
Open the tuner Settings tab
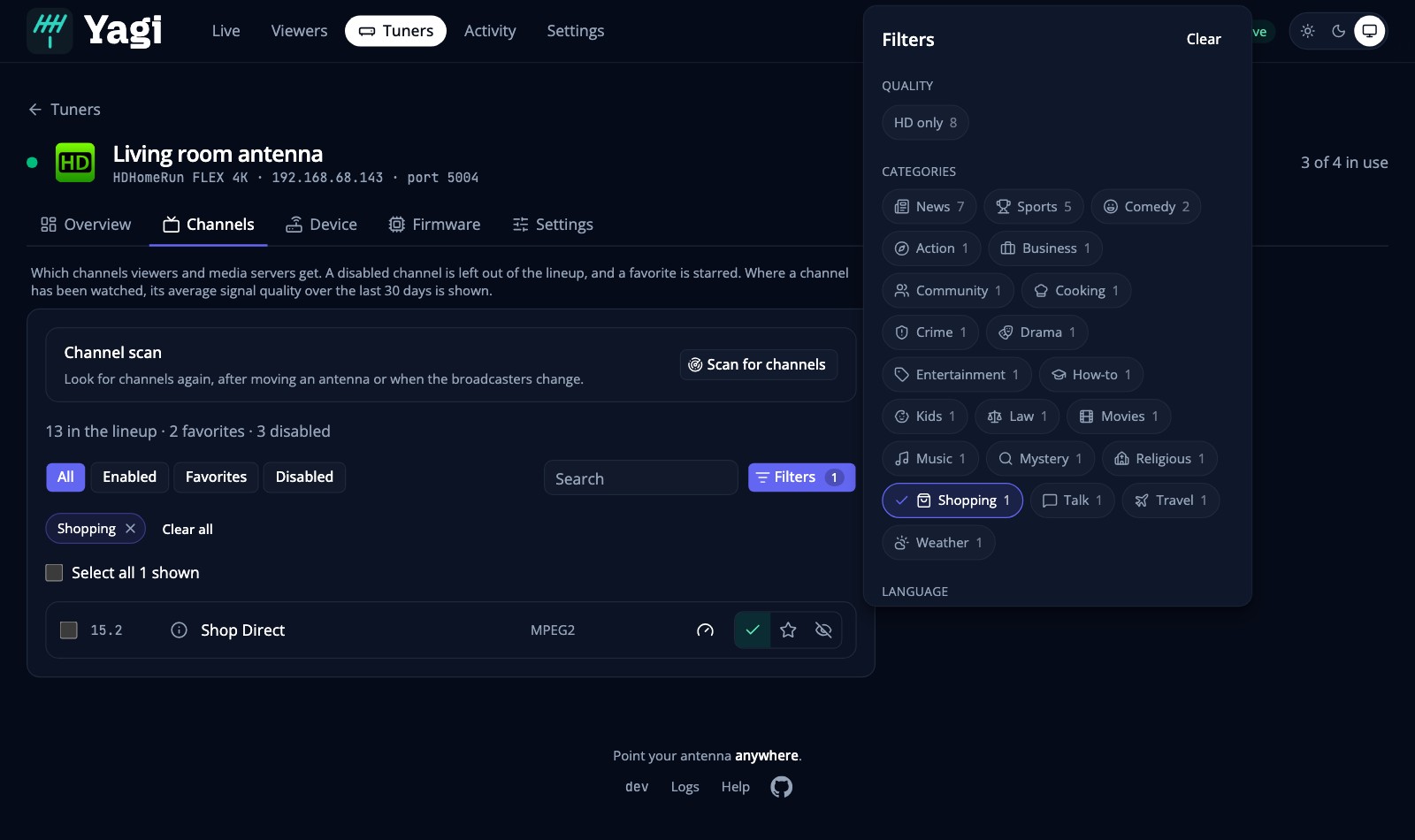point(553,225)
